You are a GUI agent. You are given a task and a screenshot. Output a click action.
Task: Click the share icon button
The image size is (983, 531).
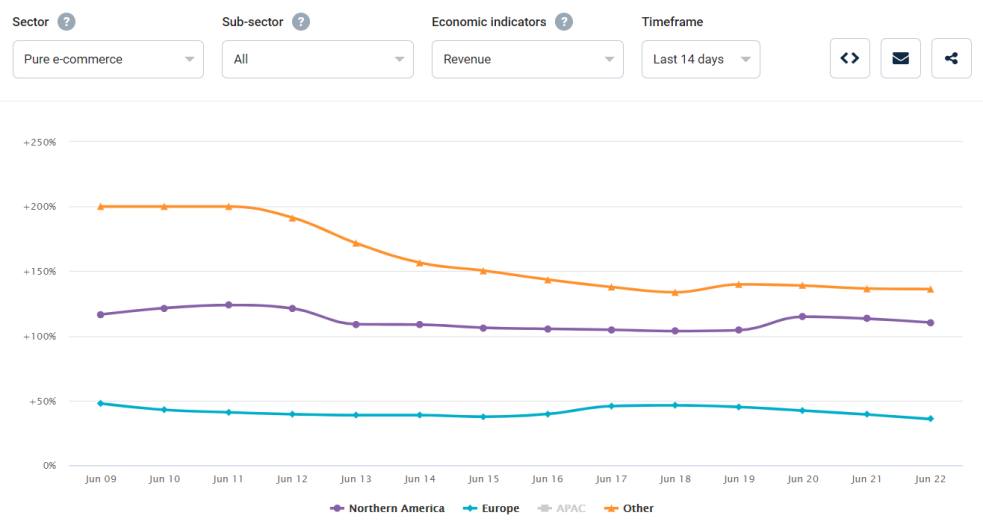click(x=951, y=58)
